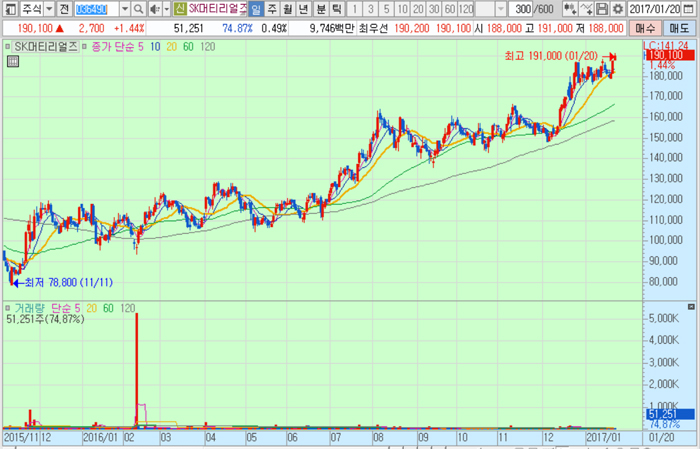The height and width of the screenshot is (449, 700).
Task: Click the 매도 sell button
Action: pyautogui.click(x=679, y=28)
